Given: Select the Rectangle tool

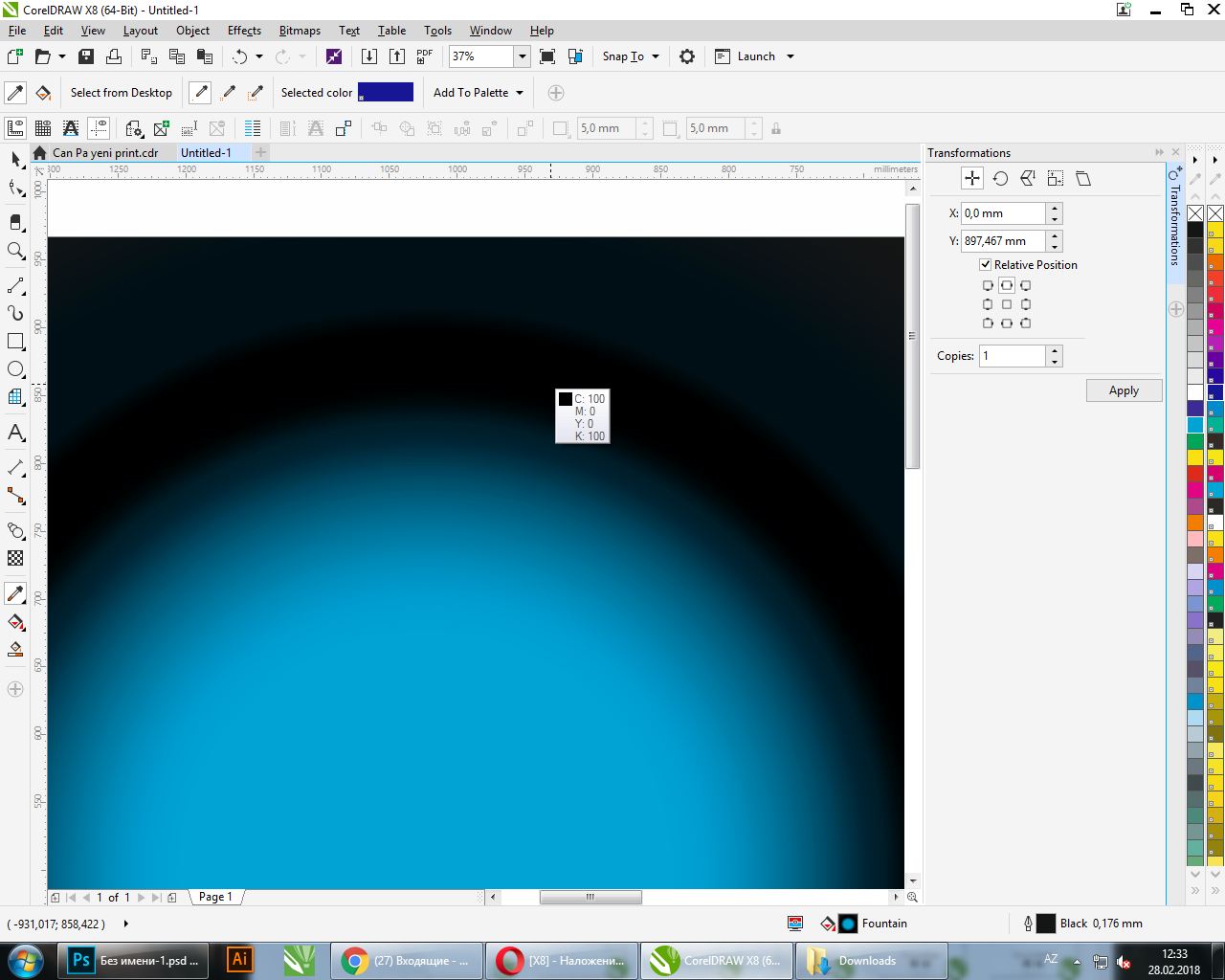Looking at the screenshot, I should pyautogui.click(x=14, y=341).
